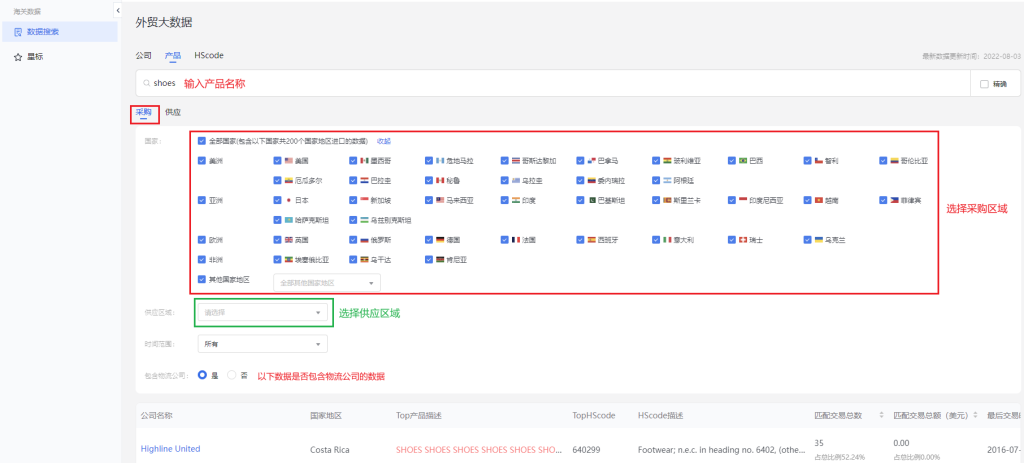Uncheck the 全部国家 checkbox

pyautogui.click(x=203, y=141)
